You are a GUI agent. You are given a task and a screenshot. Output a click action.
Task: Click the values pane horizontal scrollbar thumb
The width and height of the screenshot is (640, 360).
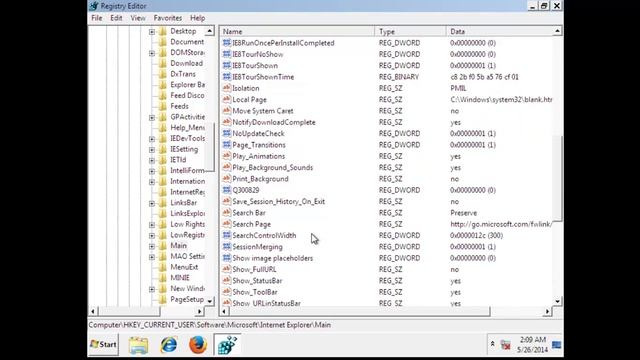[x=360, y=311]
